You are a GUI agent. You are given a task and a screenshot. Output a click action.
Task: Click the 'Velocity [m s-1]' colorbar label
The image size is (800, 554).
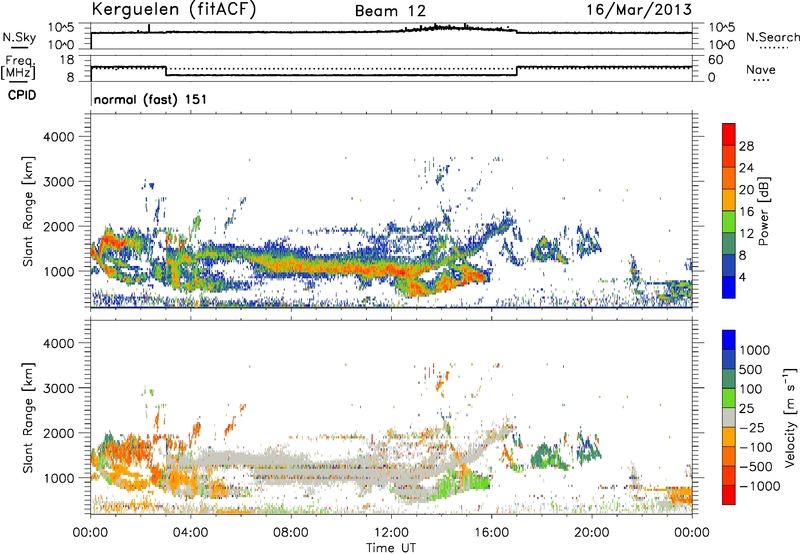coord(790,417)
